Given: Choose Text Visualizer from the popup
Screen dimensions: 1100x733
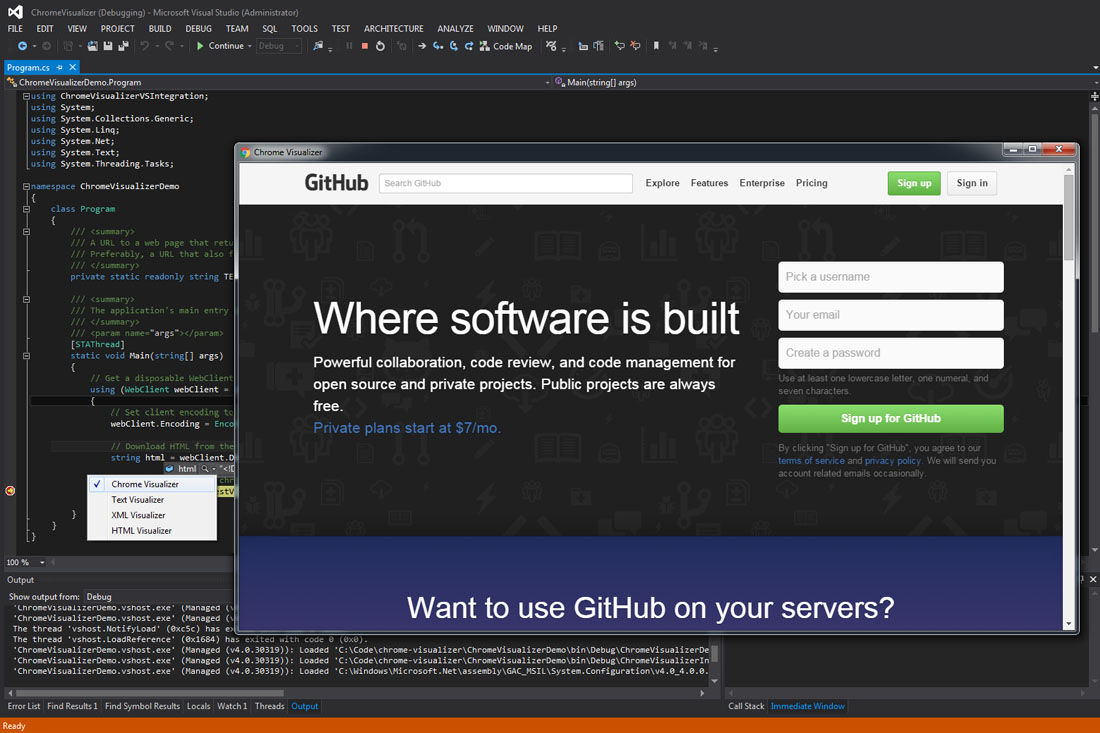Looking at the screenshot, I should 152,499.
